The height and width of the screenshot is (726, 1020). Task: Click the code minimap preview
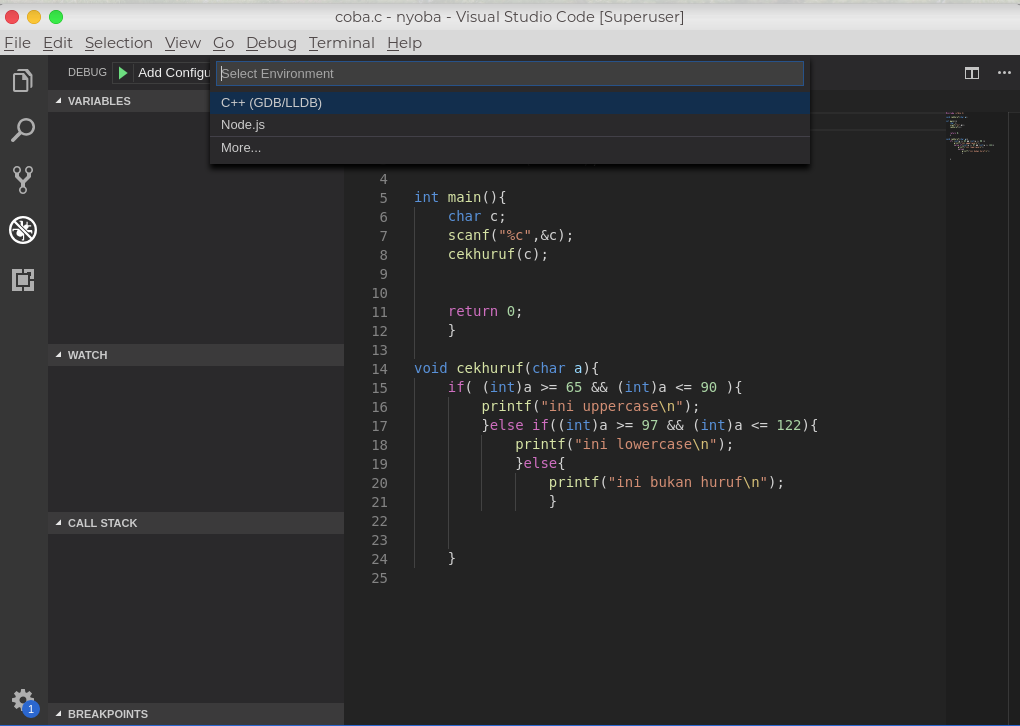[x=969, y=135]
